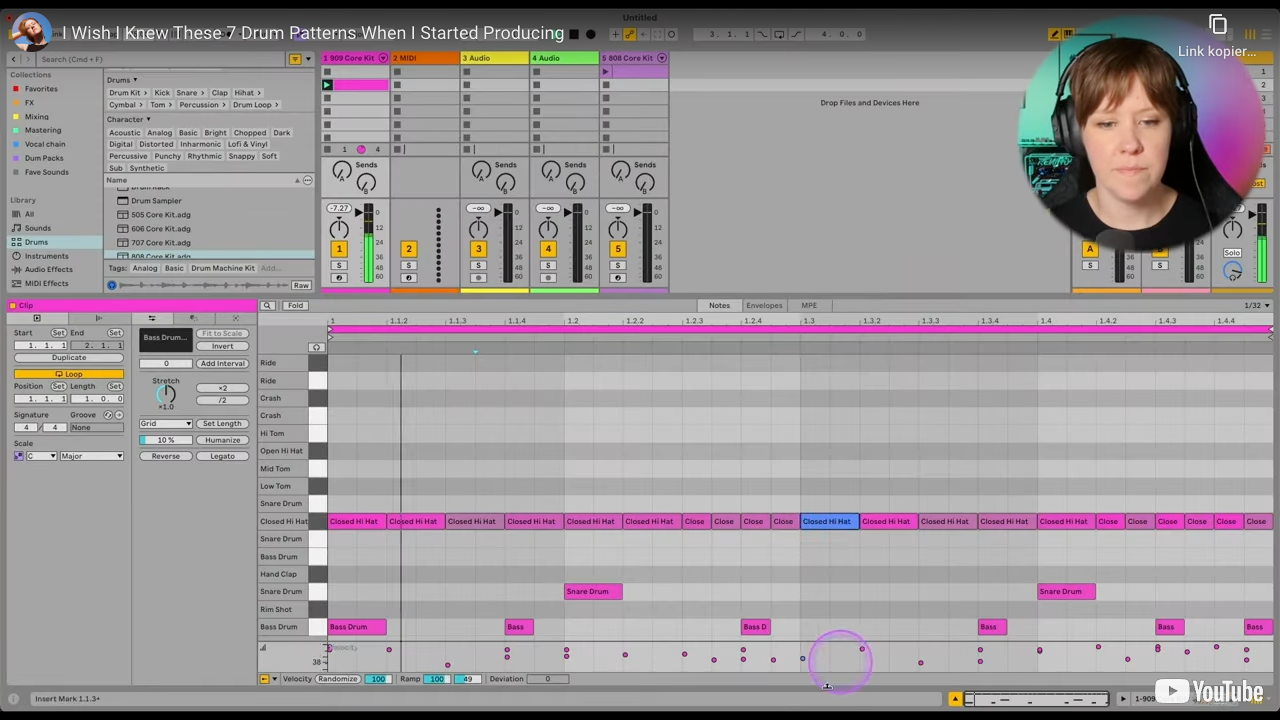The width and height of the screenshot is (1280, 720).
Task: Click the Duplicate button in clip panel
Action: coord(69,357)
